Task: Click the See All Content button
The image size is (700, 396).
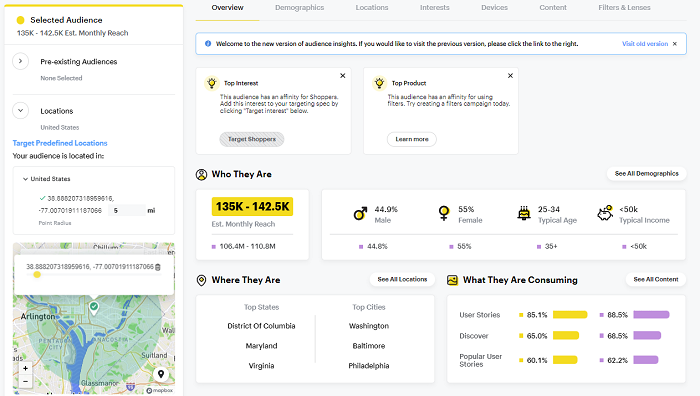Action: (x=656, y=279)
